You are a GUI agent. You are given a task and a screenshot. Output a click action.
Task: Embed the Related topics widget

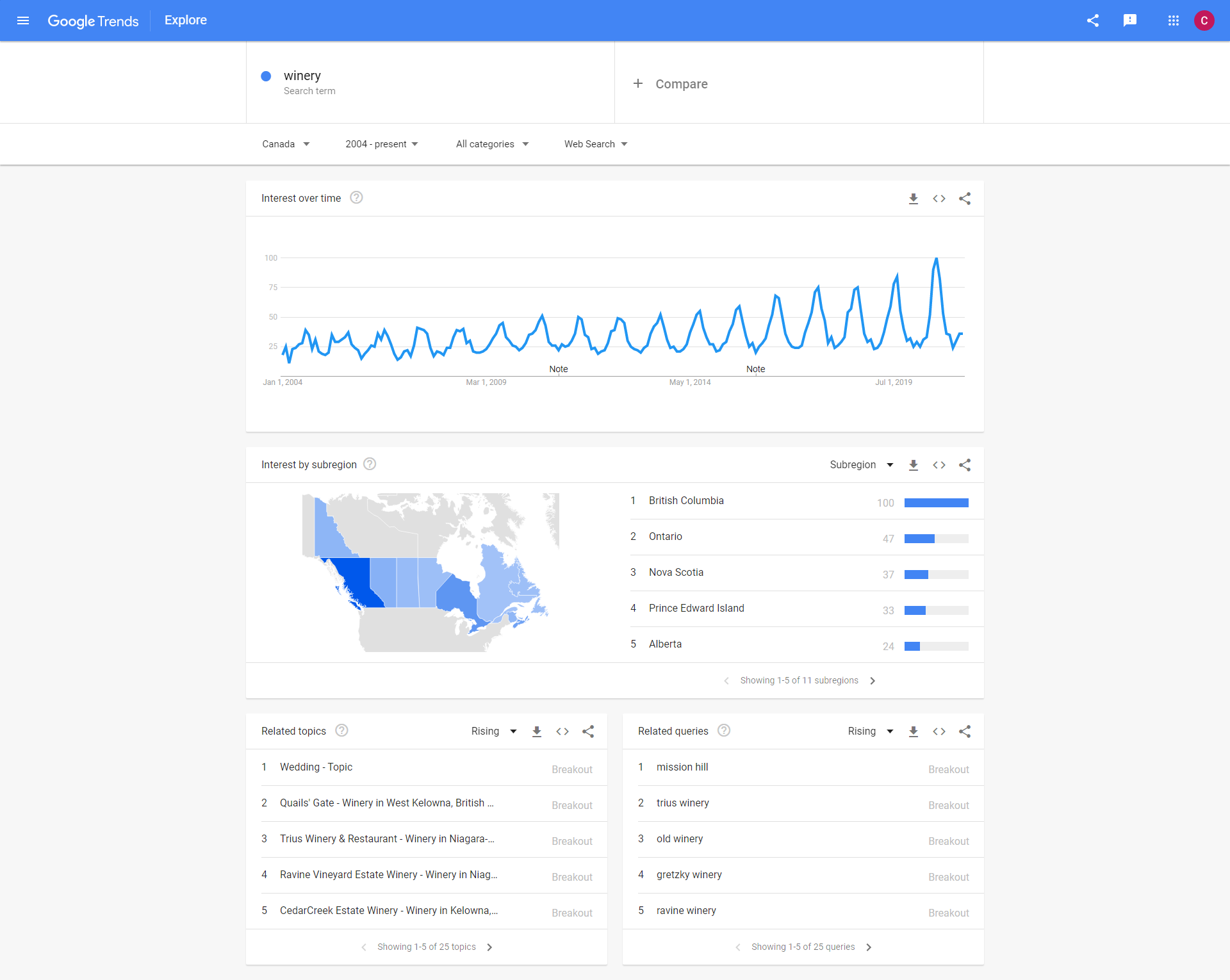[562, 731]
